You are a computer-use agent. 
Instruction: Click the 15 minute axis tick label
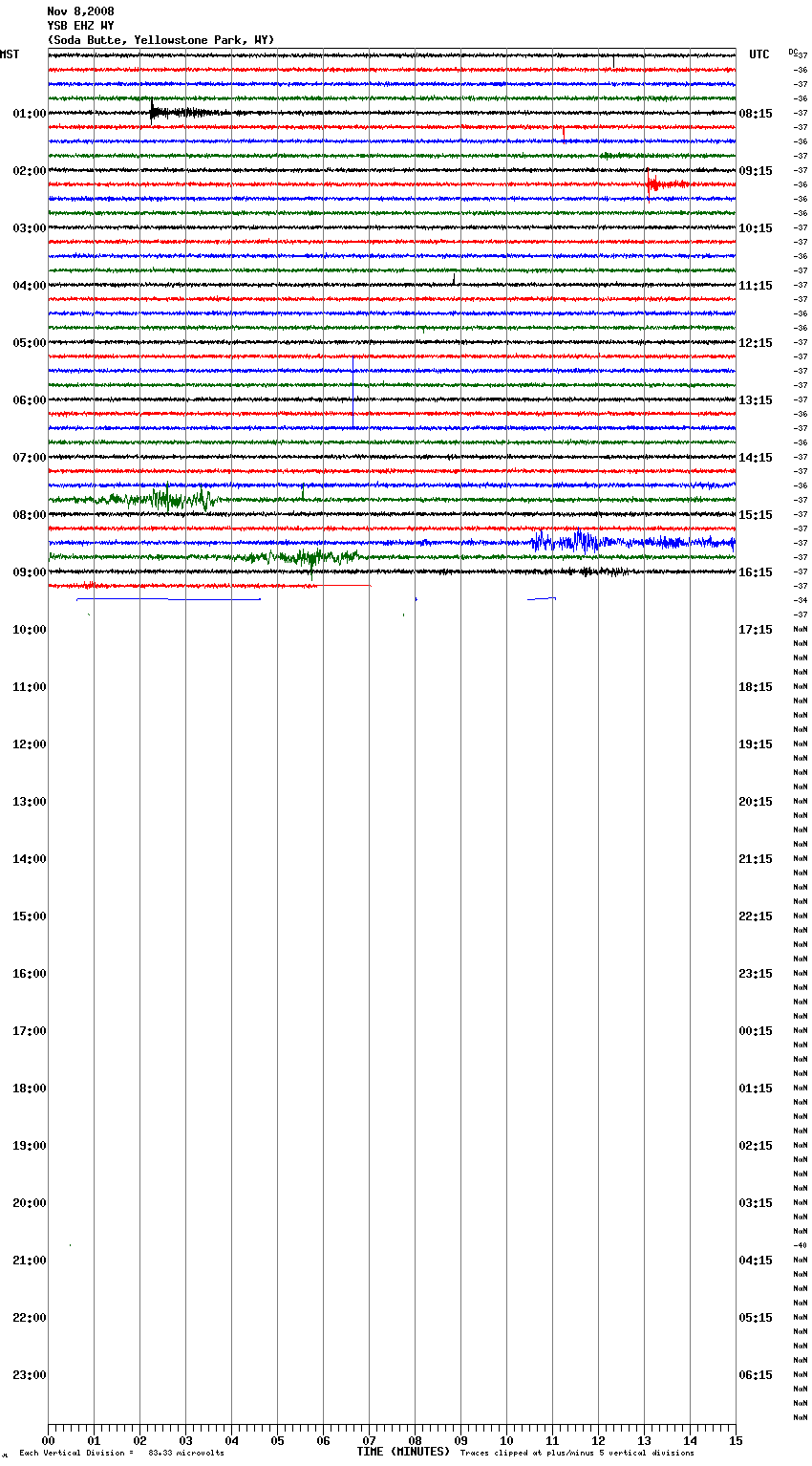coord(736,1440)
